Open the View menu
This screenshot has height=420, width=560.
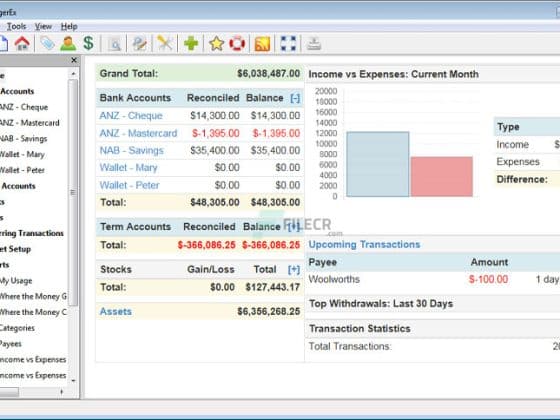pyautogui.click(x=43, y=26)
